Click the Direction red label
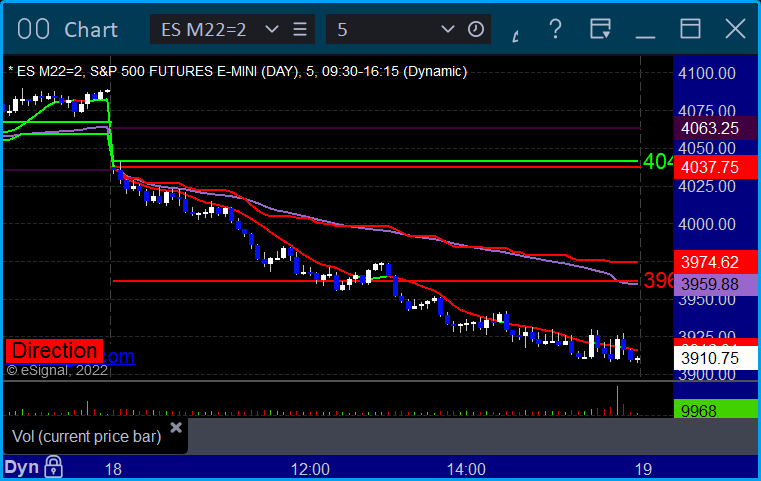 tap(54, 351)
